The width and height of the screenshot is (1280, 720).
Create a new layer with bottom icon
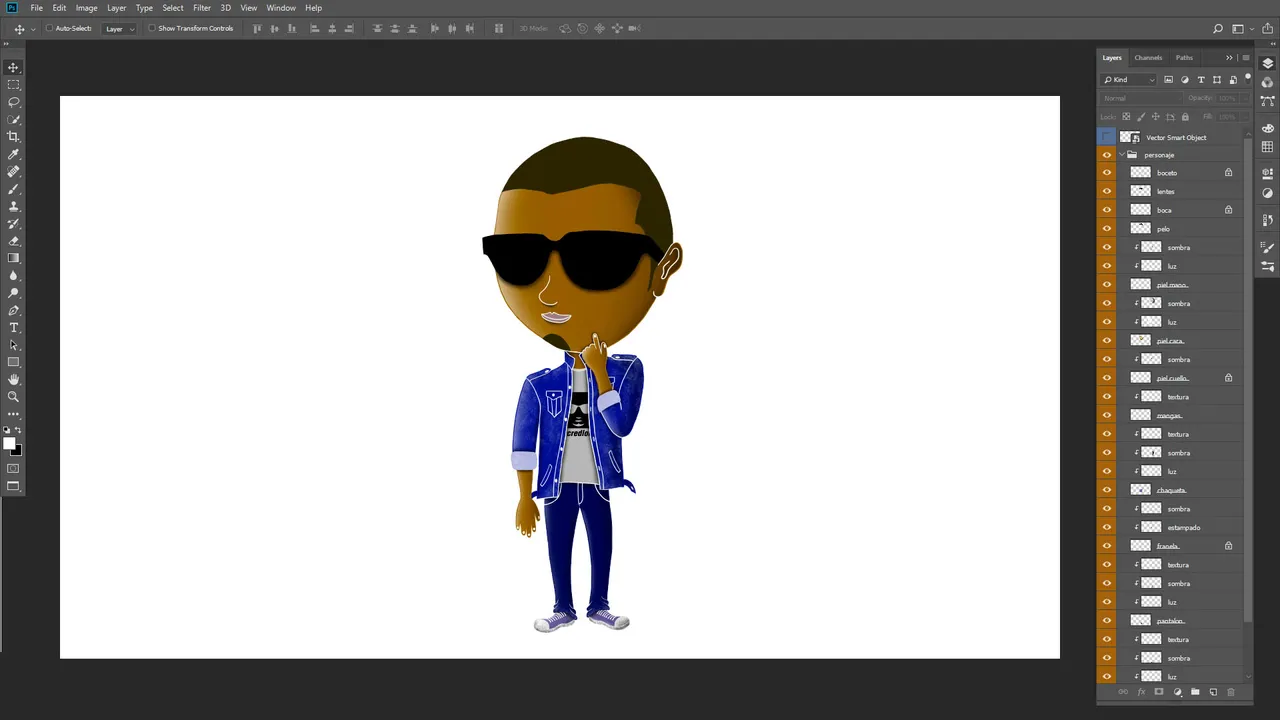tap(1213, 692)
